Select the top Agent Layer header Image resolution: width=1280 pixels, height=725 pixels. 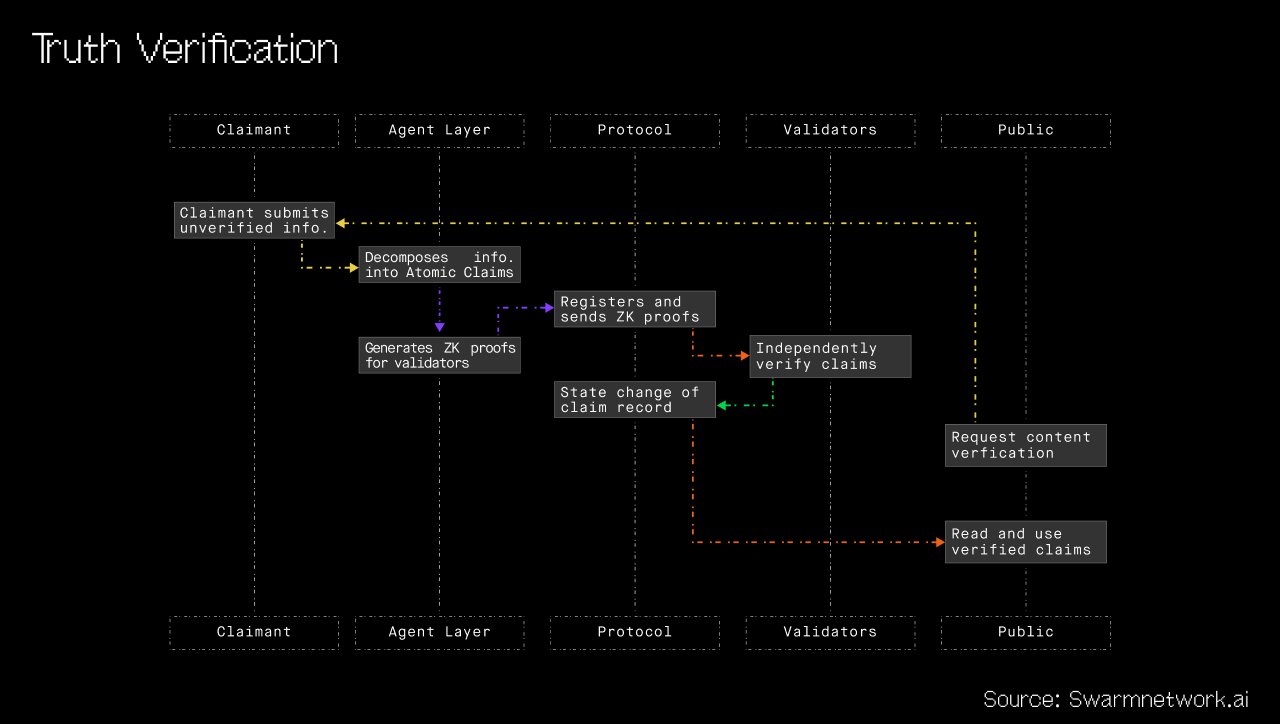(439, 130)
